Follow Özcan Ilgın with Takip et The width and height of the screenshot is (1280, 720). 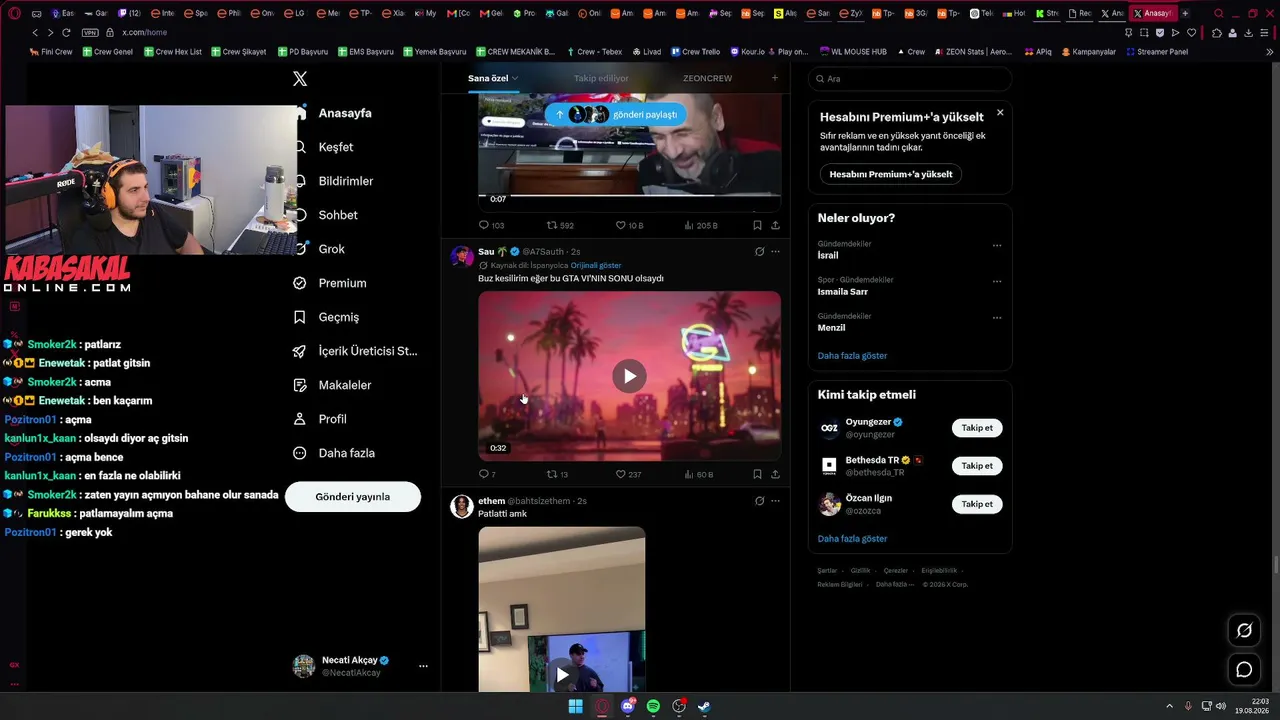pos(977,504)
